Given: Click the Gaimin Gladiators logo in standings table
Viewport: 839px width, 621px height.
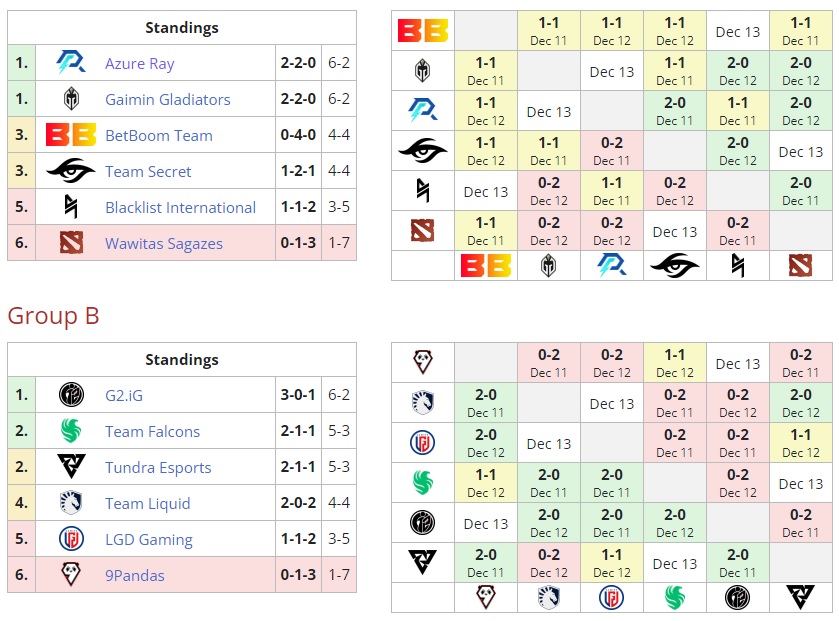Looking at the screenshot, I should tap(71, 99).
